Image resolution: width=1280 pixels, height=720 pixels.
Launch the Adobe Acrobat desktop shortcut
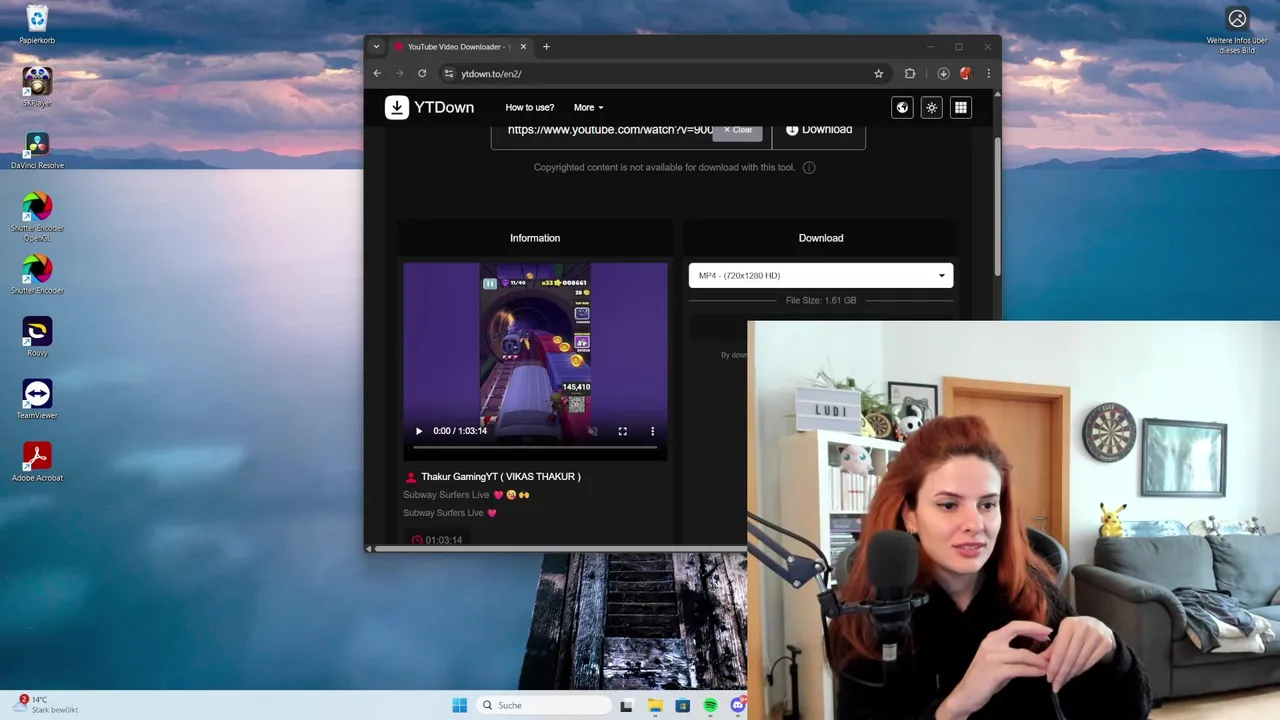[x=37, y=456]
